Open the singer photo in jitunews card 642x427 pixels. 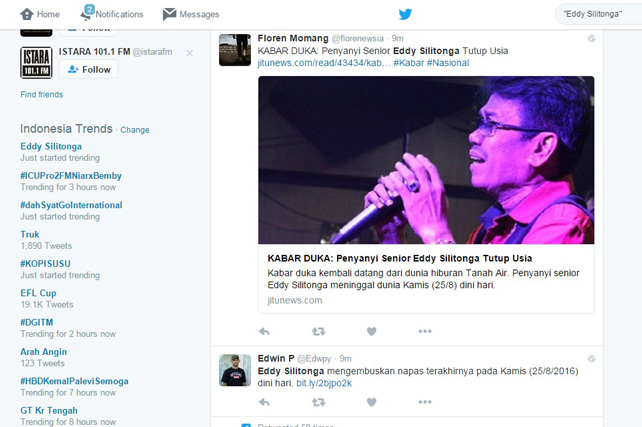pyautogui.click(x=426, y=160)
